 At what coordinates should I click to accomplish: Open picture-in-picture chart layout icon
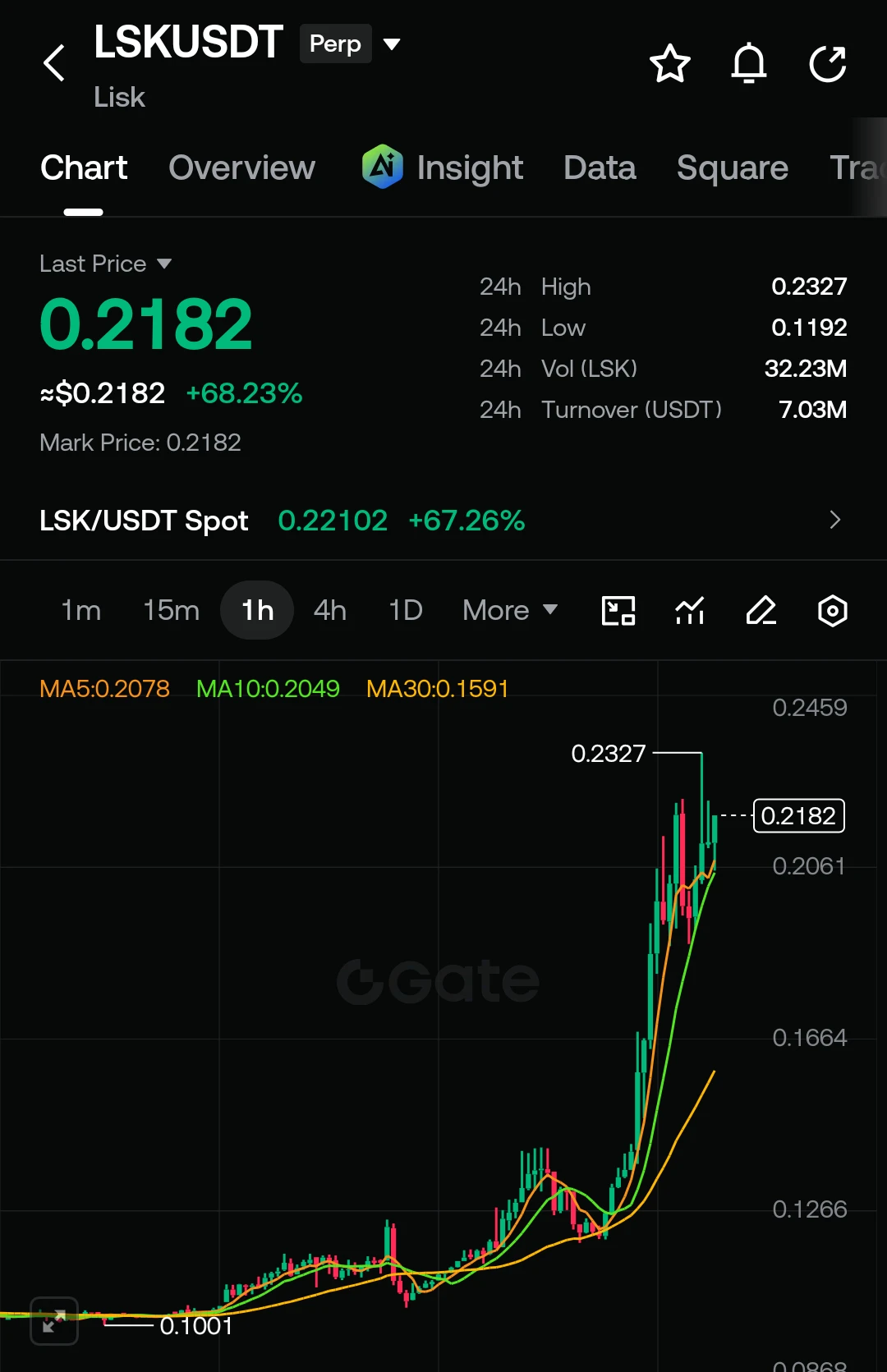click(618, 610)
